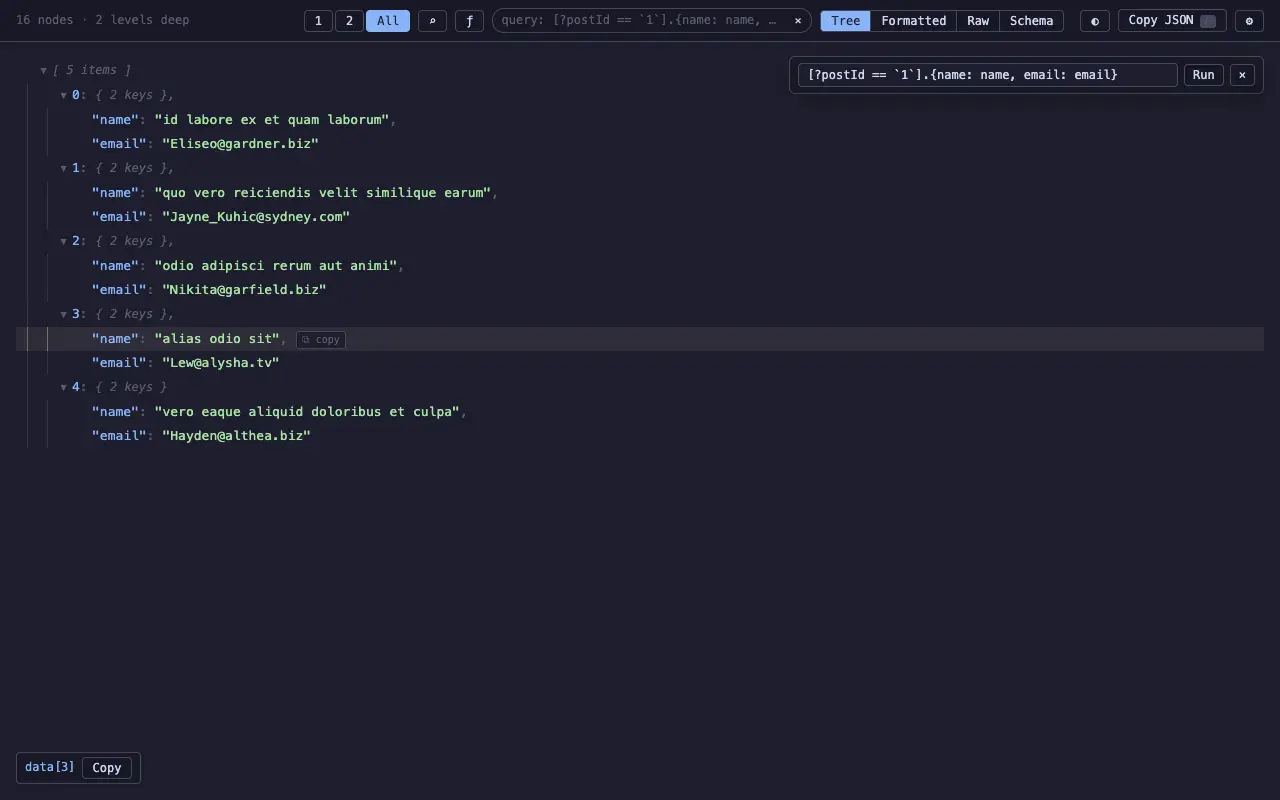Expand tree to depth level 2
The width and height of the screenshot is (1280, 800).
point(349,21)
